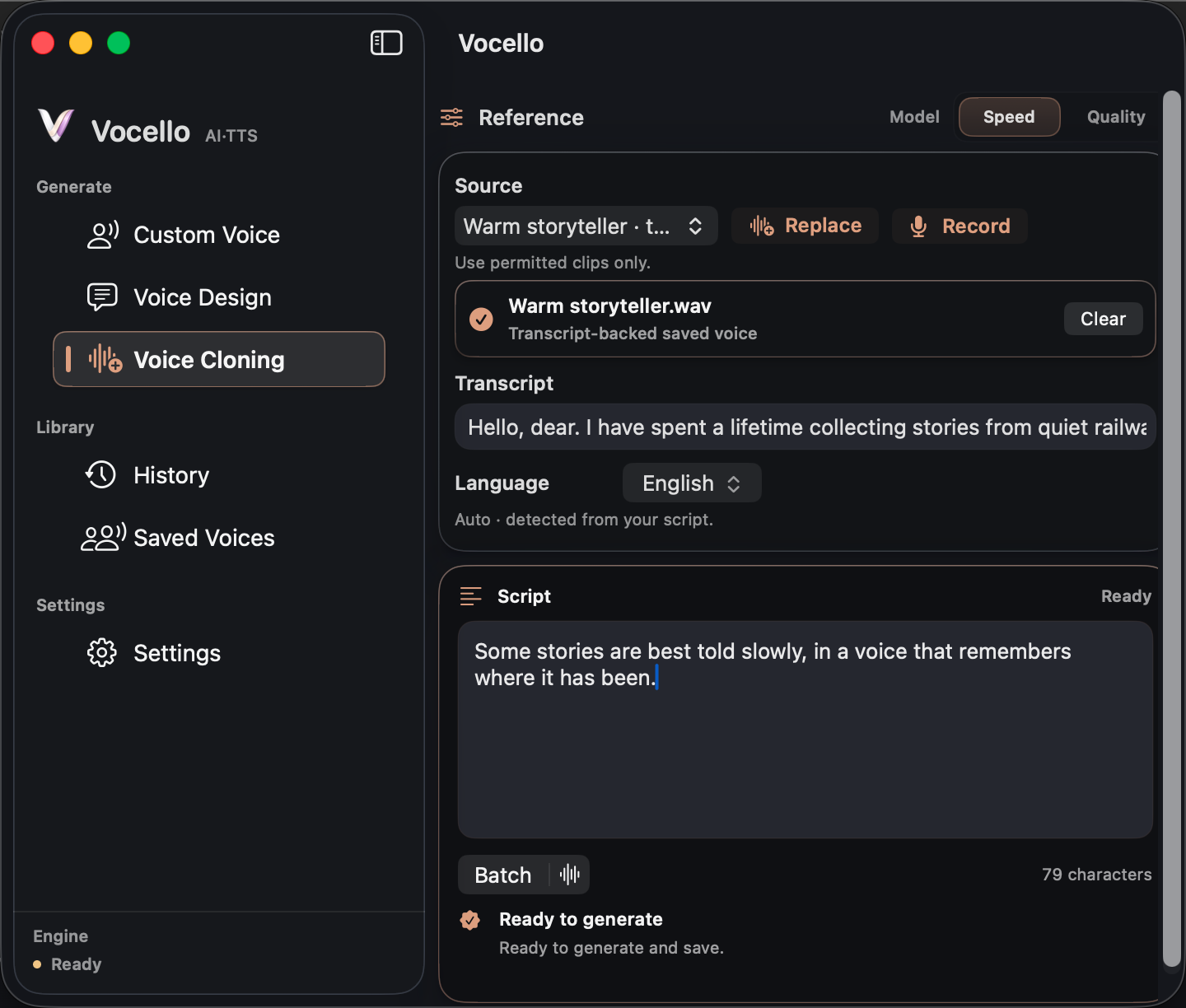Clear the Warm storyteller.wav reference

(x=1103, y=319)
